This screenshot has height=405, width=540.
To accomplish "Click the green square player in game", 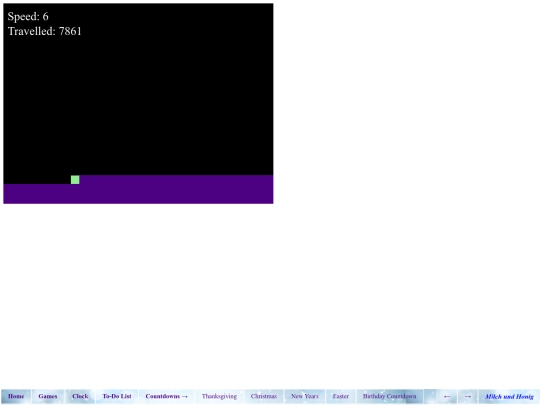I will click(75, 180).
